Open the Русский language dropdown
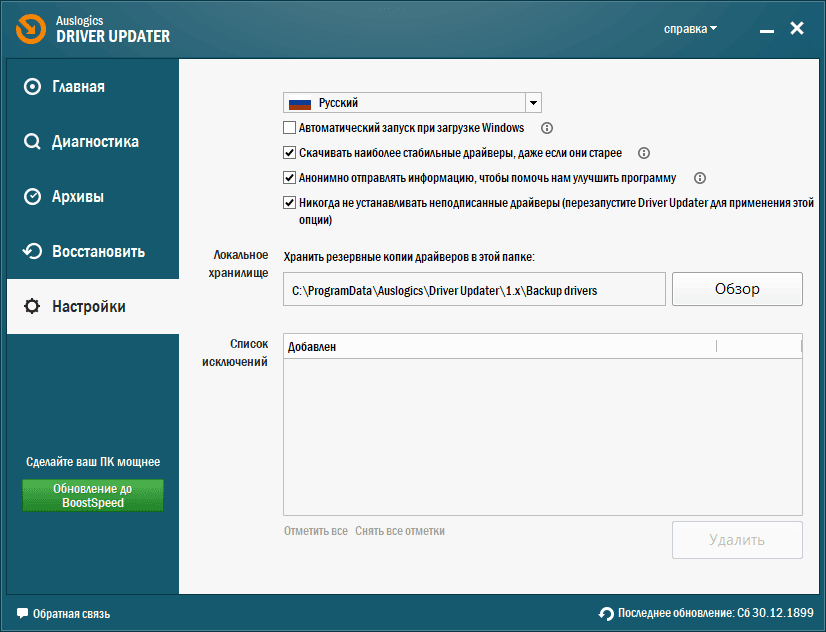 [x=533, y=103]
